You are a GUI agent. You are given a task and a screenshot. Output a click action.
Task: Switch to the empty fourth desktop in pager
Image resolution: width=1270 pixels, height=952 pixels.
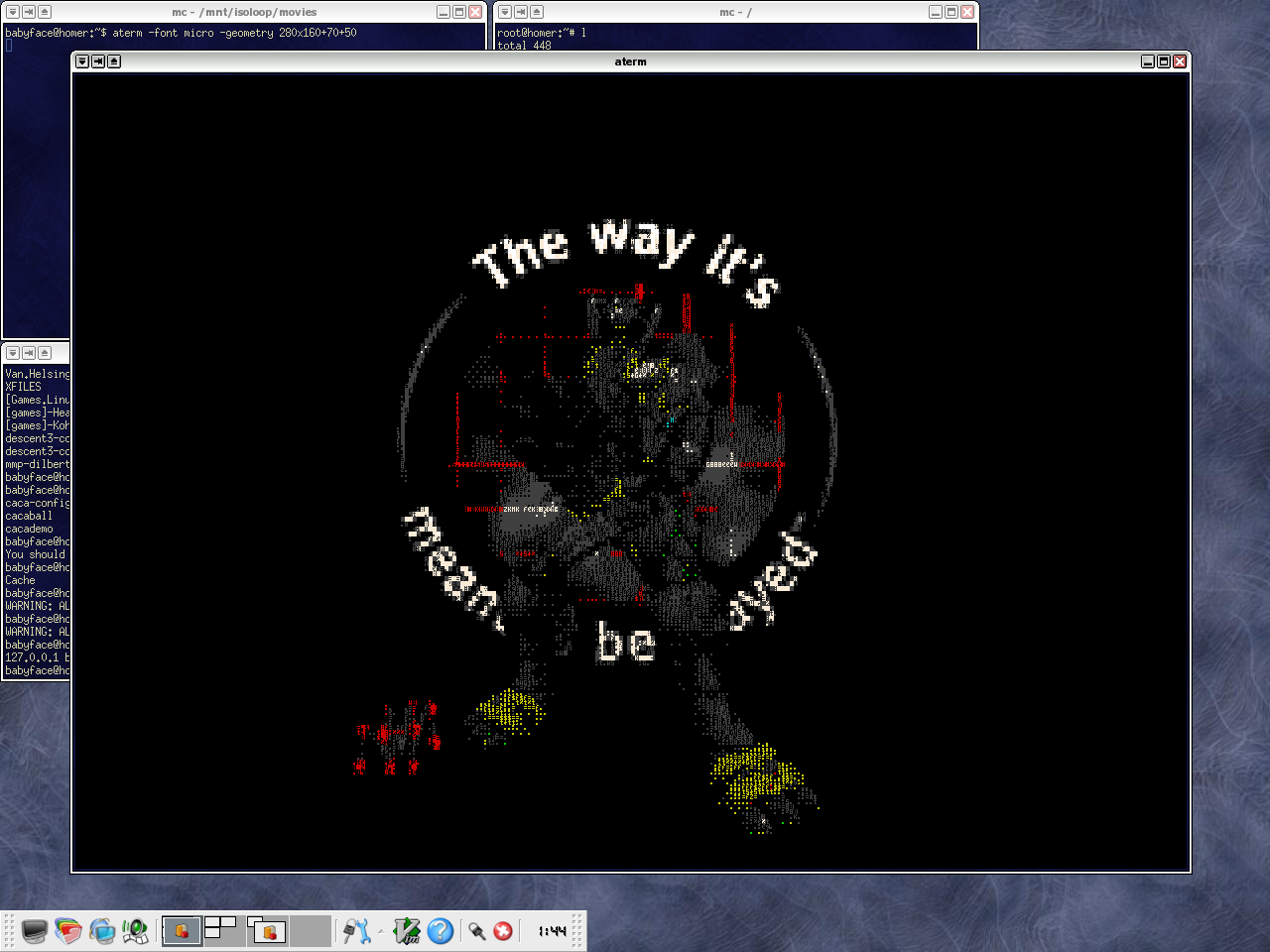click(310, 931)
